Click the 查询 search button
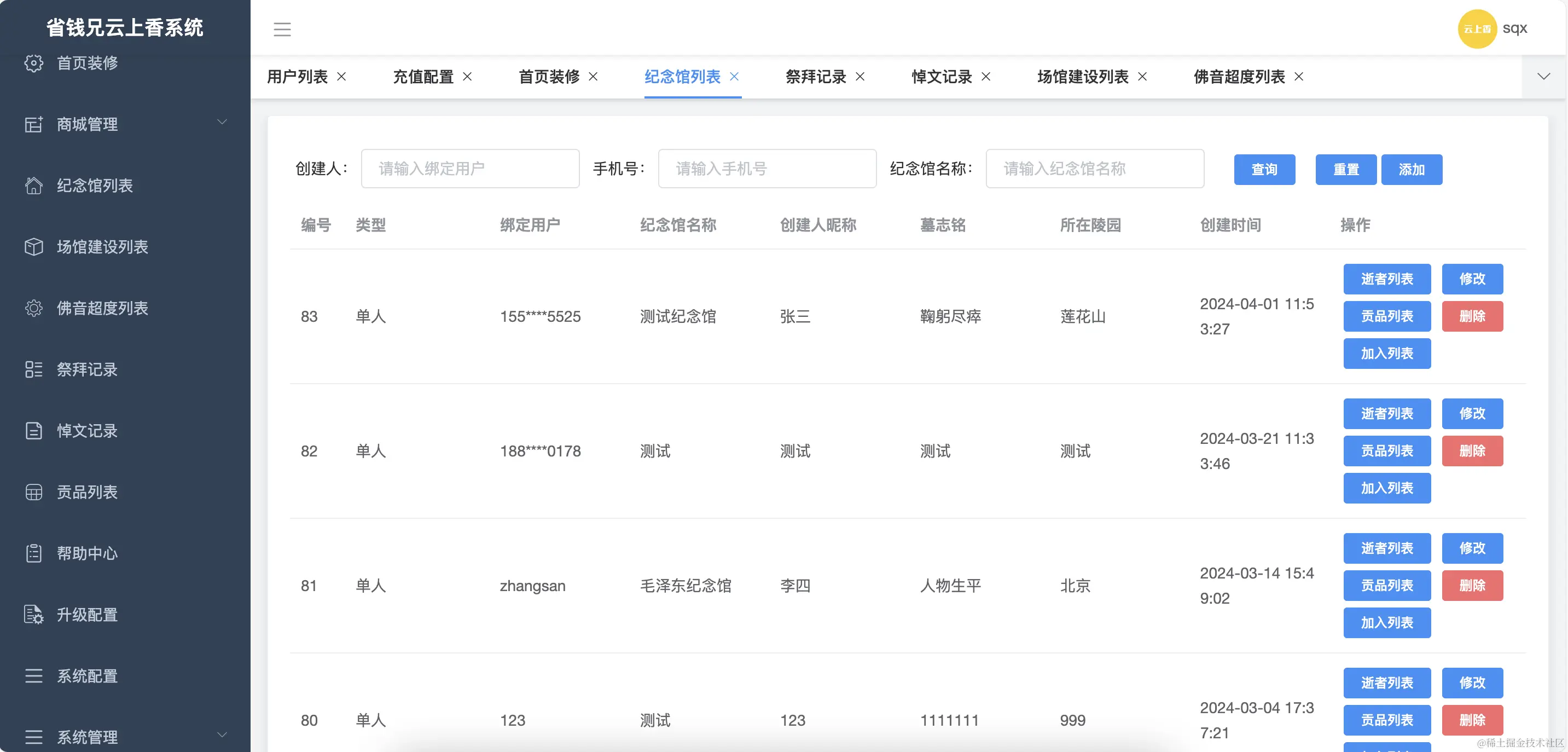This screenshot has height=752, width=1568. [1264, 169]
